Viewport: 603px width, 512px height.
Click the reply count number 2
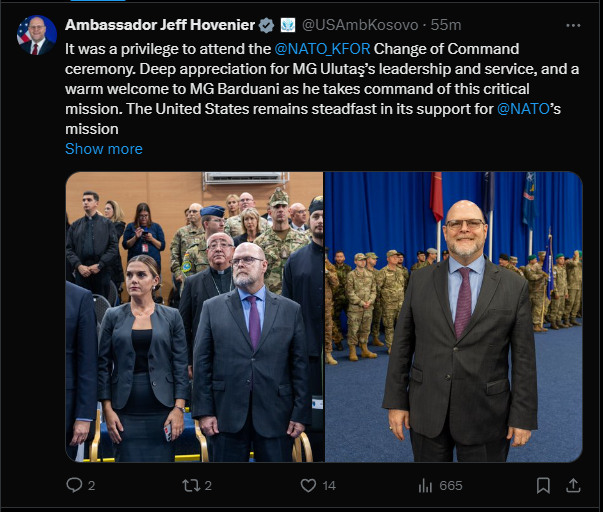[x=91, y=486]
